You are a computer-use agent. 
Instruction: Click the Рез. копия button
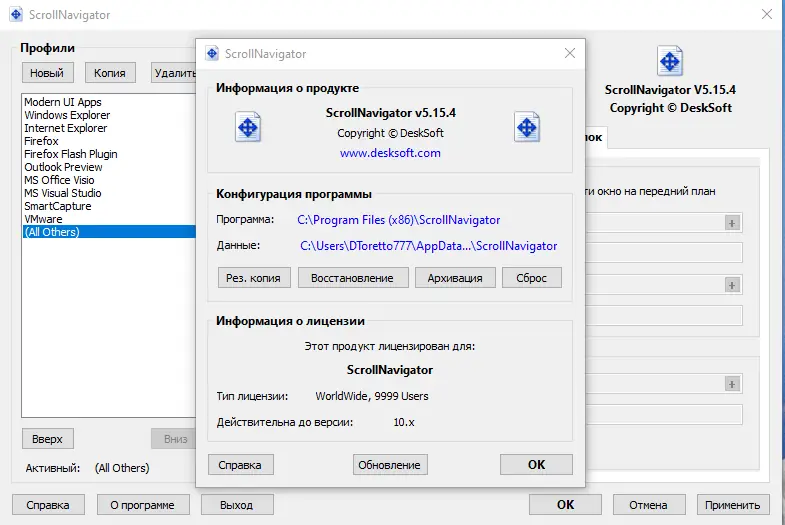click(x=254, y=278)
